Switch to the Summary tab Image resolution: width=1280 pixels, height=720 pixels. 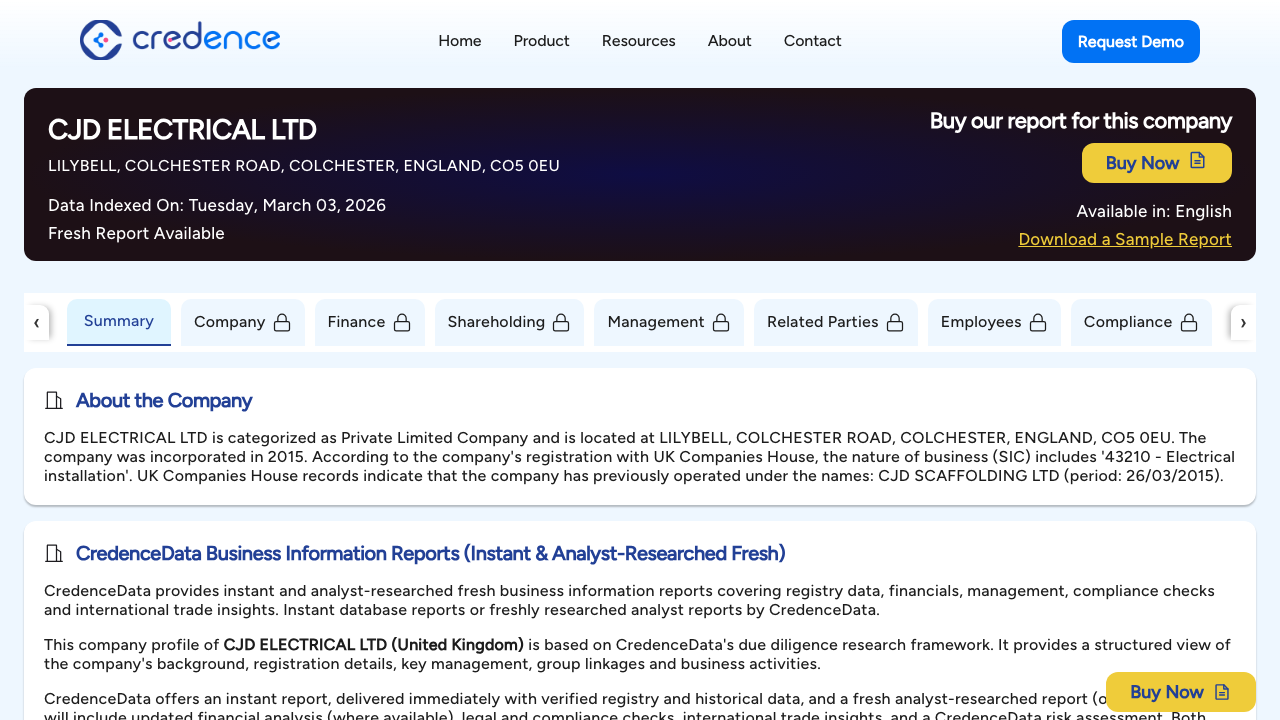pos(118,321)
